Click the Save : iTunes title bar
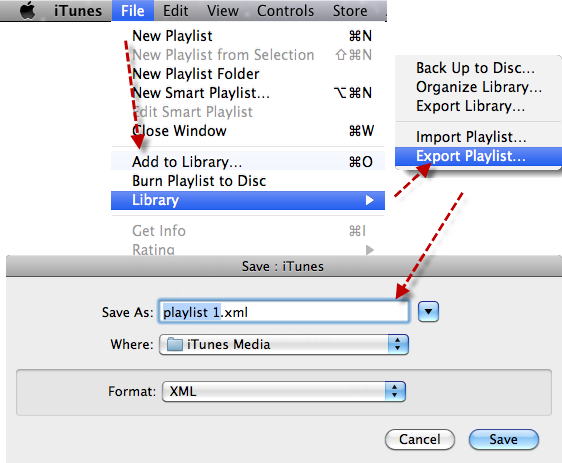Image resolution: width=562 pixels, height=463 pixels. [284, 266]
